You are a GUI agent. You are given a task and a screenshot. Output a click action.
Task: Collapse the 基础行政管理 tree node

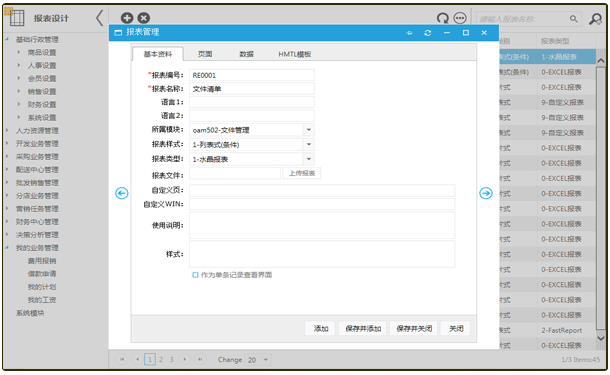[x=7, y=39]
